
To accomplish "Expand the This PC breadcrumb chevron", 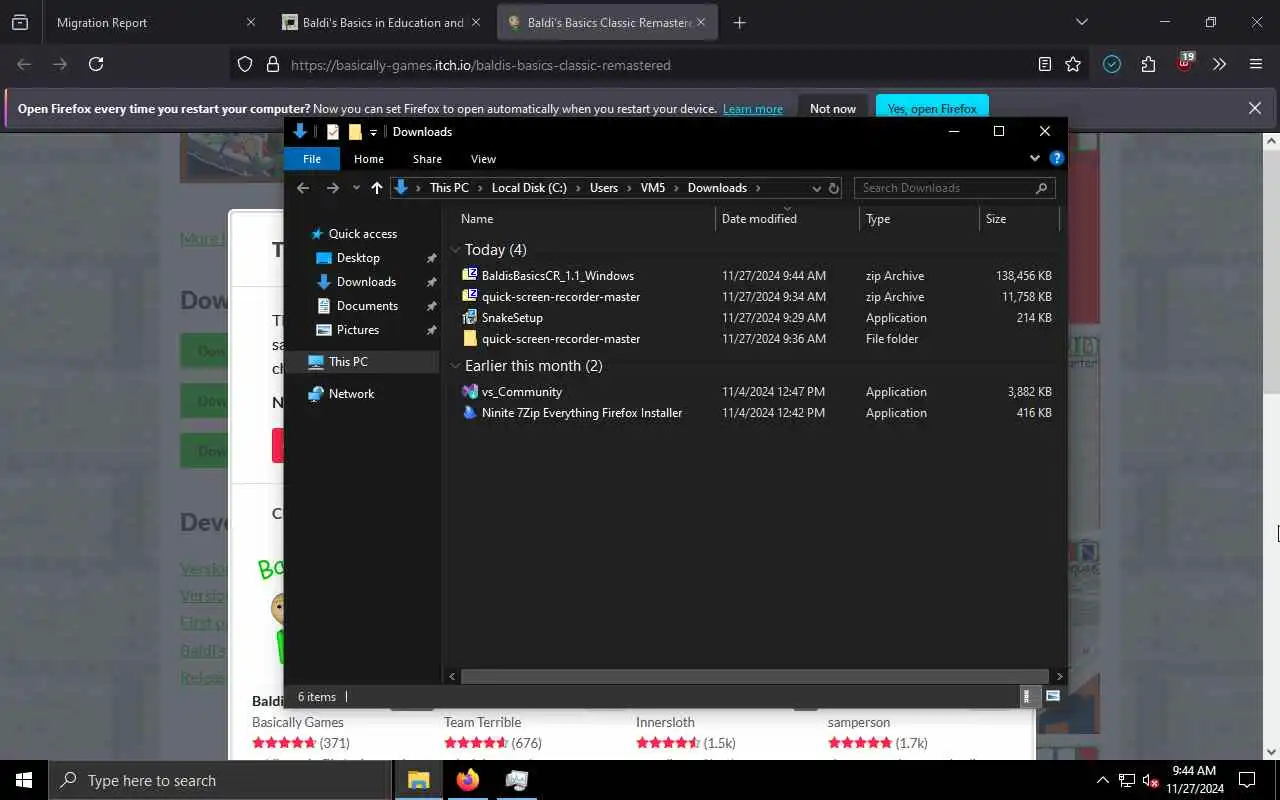I will click(x=479, y=188).
